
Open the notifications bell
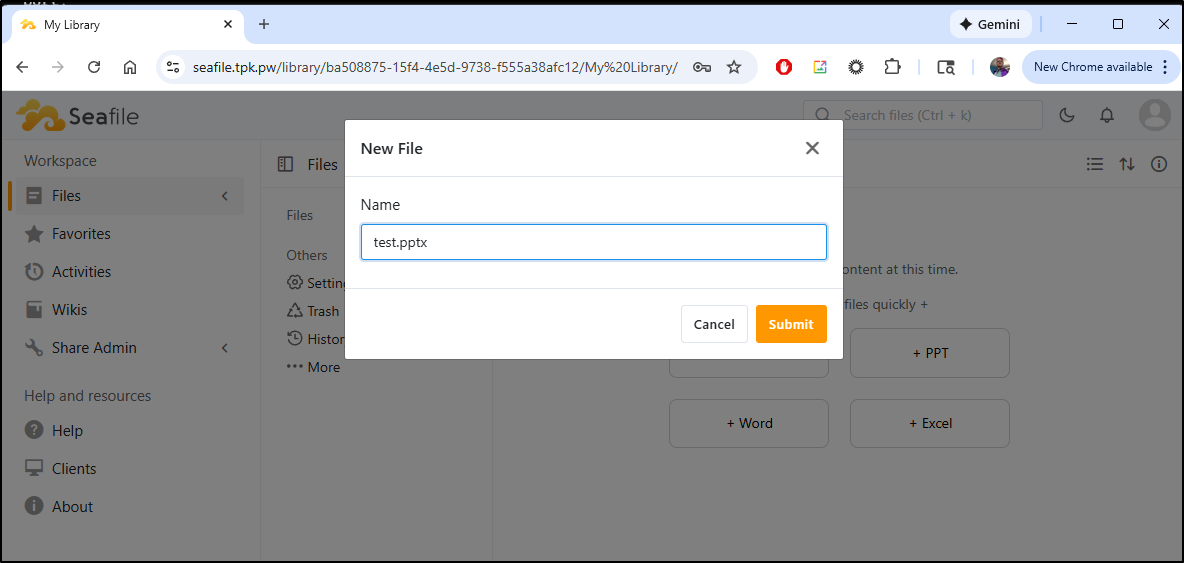tap(1107, 115)
